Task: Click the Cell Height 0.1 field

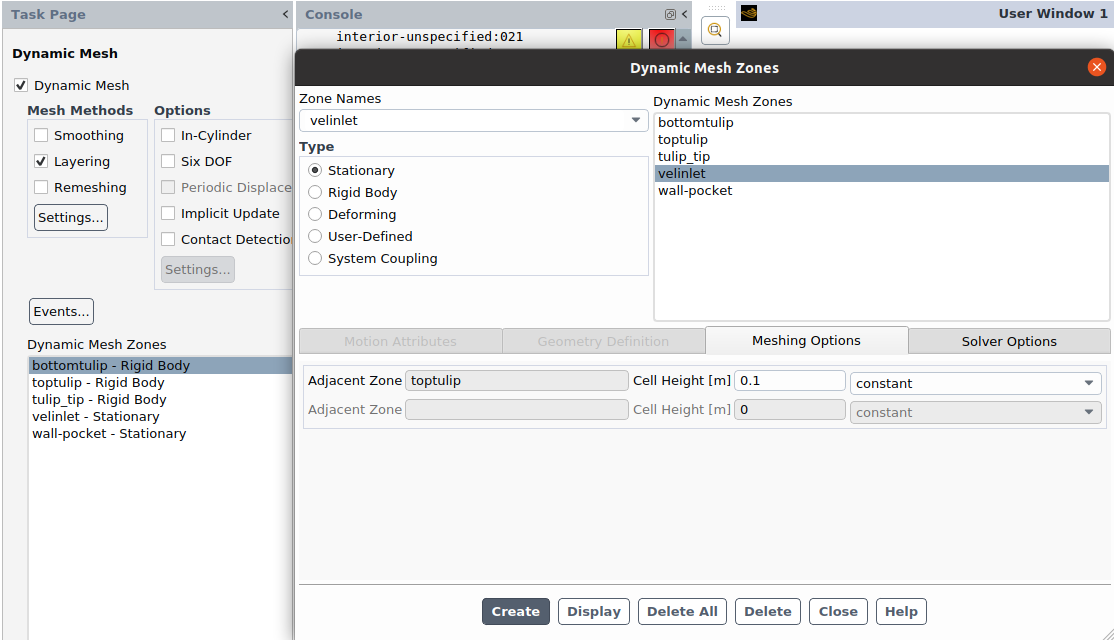Action: click(x=789, y=381)
